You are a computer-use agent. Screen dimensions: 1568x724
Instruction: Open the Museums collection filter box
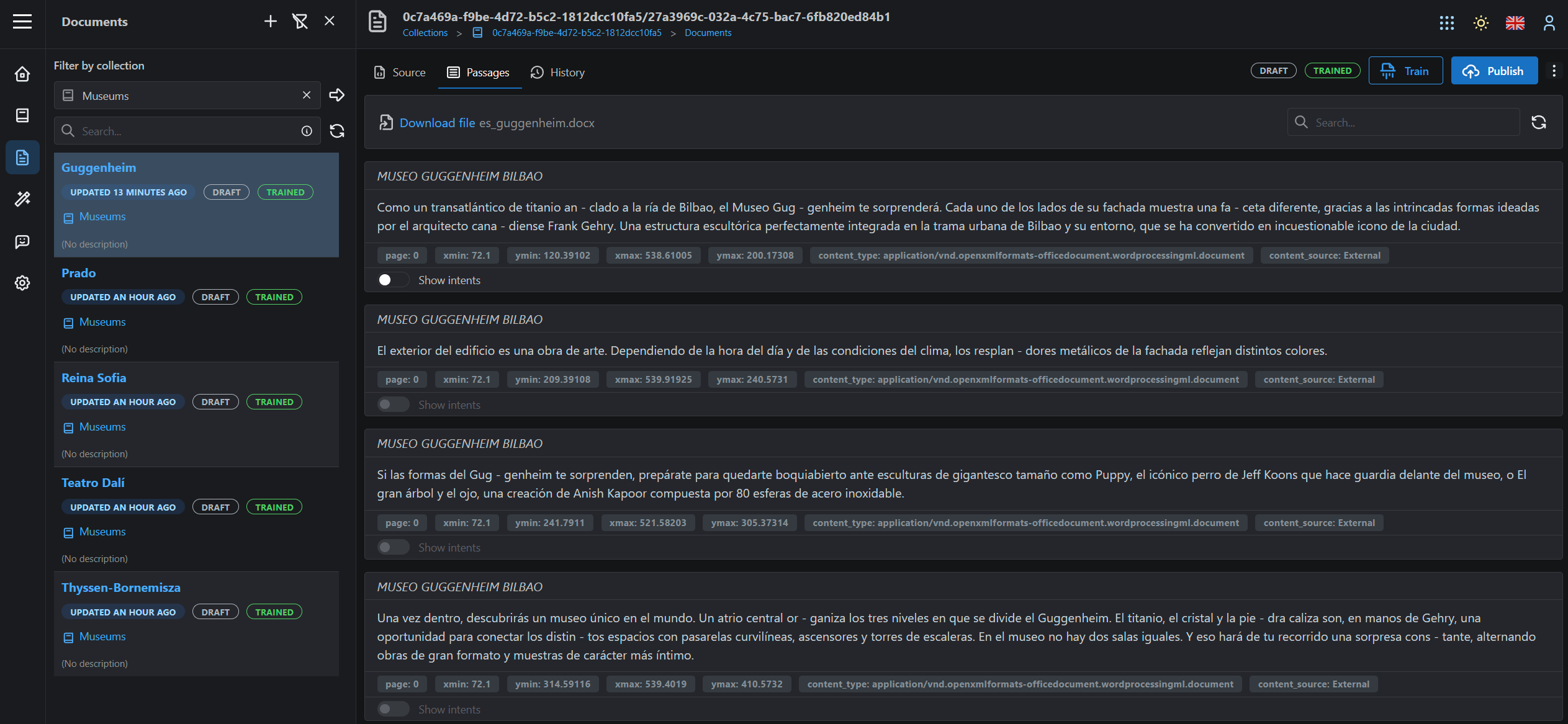pos(187,96)
